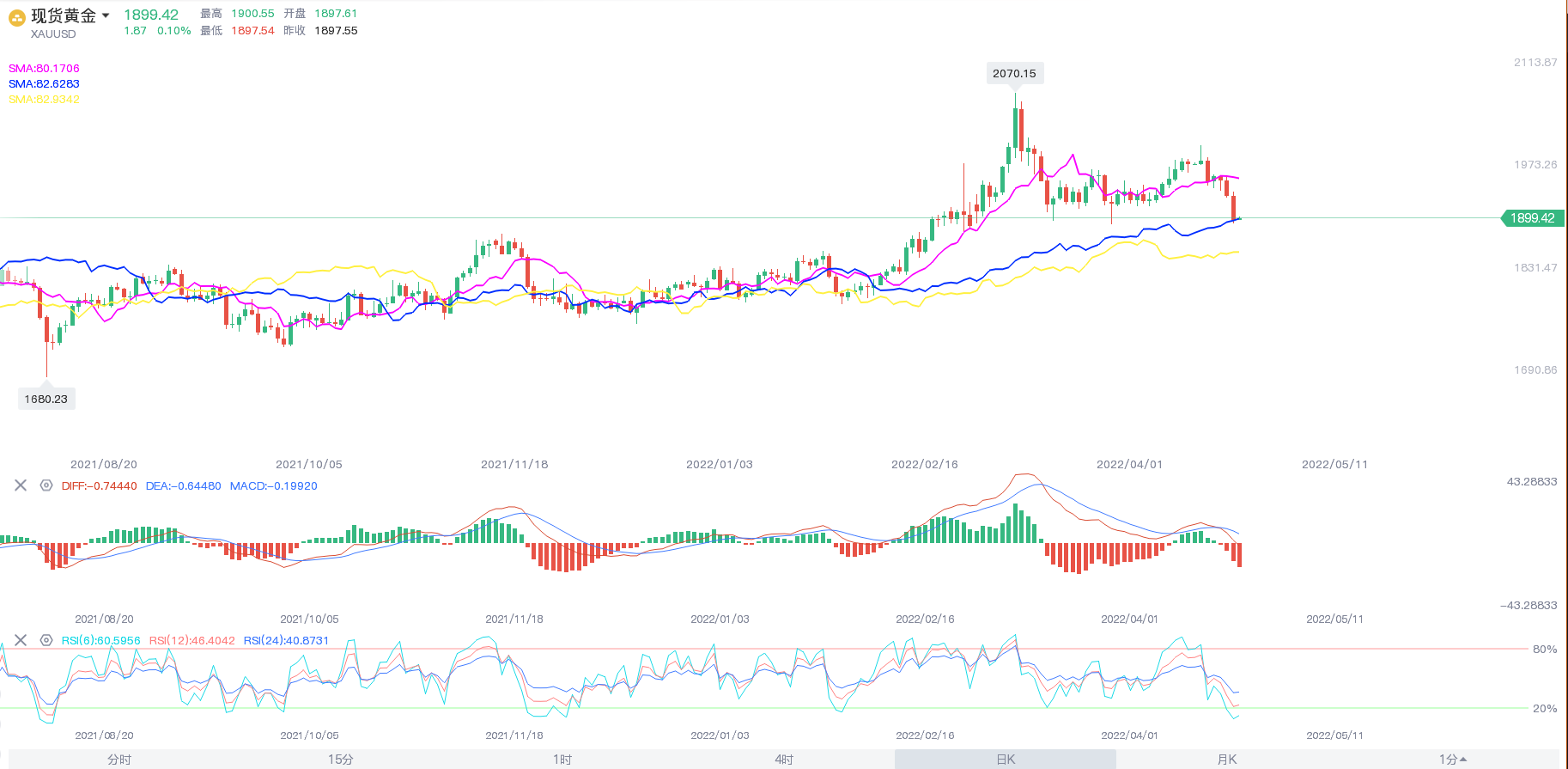1568x769 pixels.
Task: Click the blue SMA:82.6283 legend
Action: [x=44, y=84]
